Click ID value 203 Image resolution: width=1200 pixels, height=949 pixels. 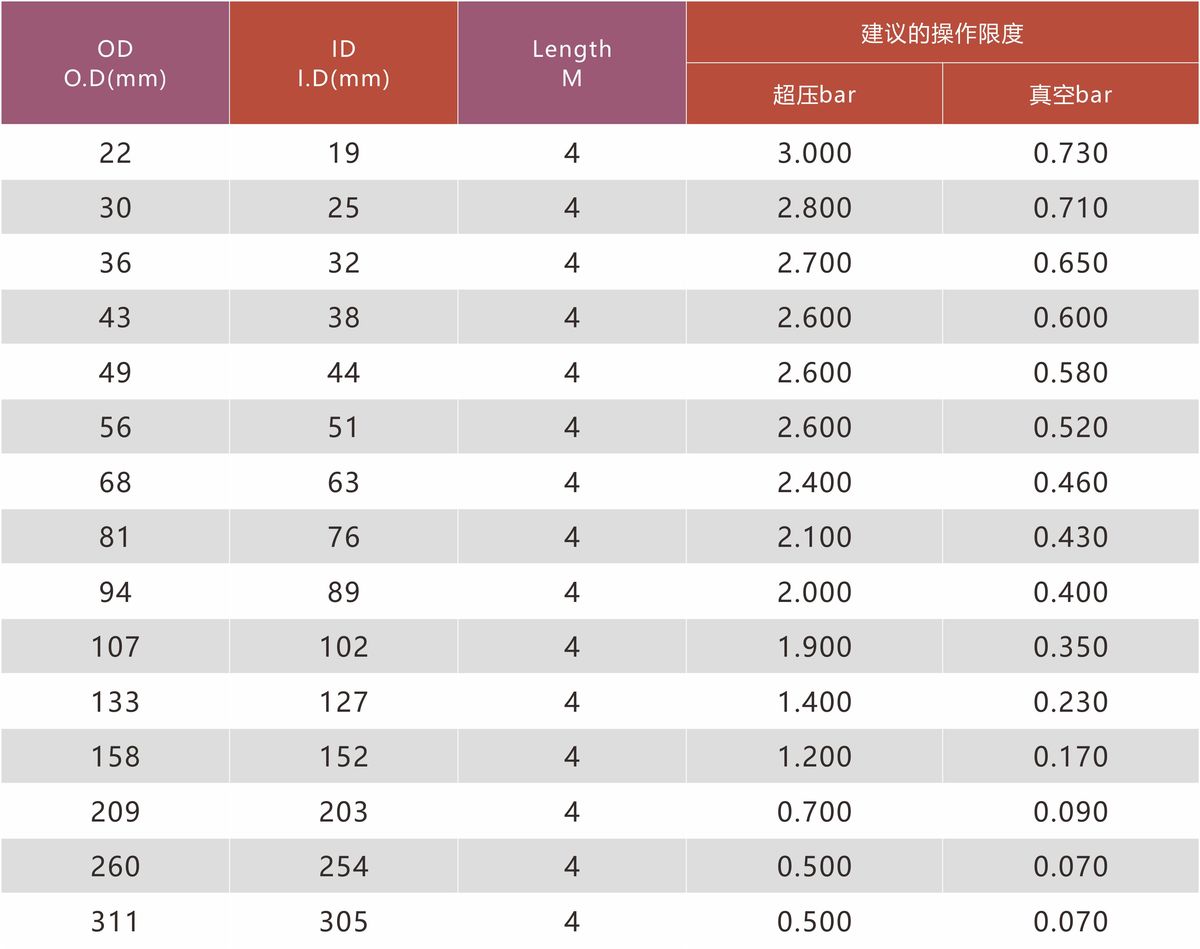click(x=343, y=812)
